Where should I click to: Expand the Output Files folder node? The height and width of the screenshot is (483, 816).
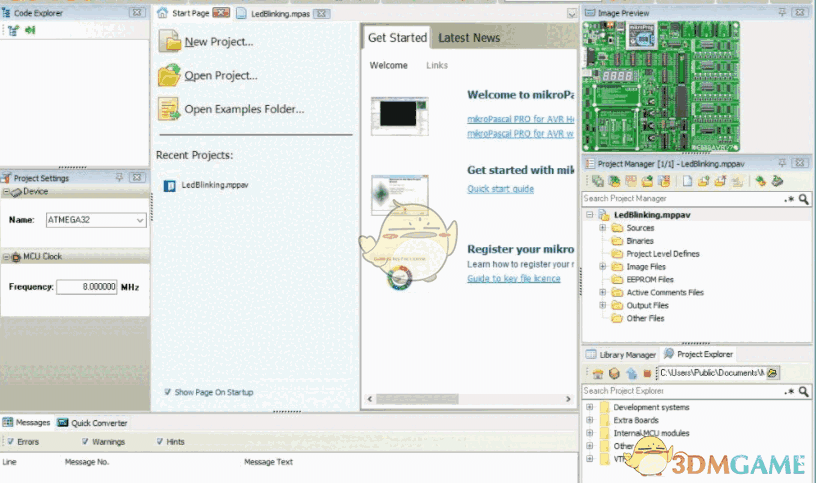[x=602, y=305]
